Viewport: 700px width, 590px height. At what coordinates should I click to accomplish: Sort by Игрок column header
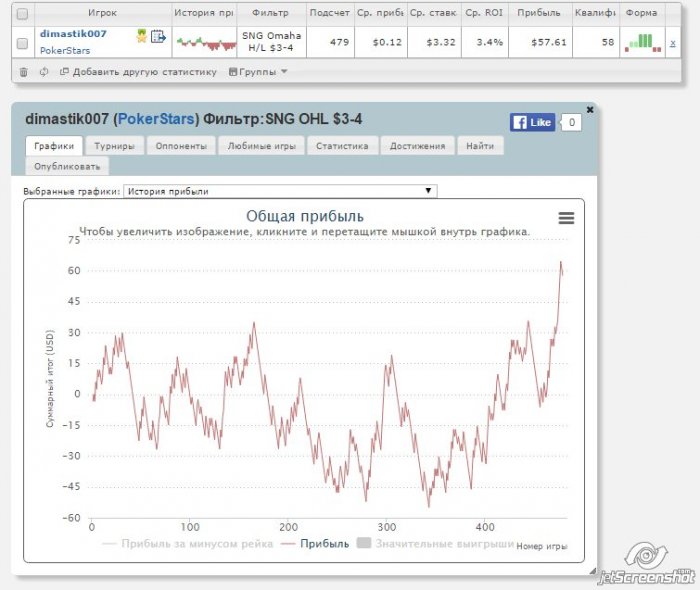103,13
